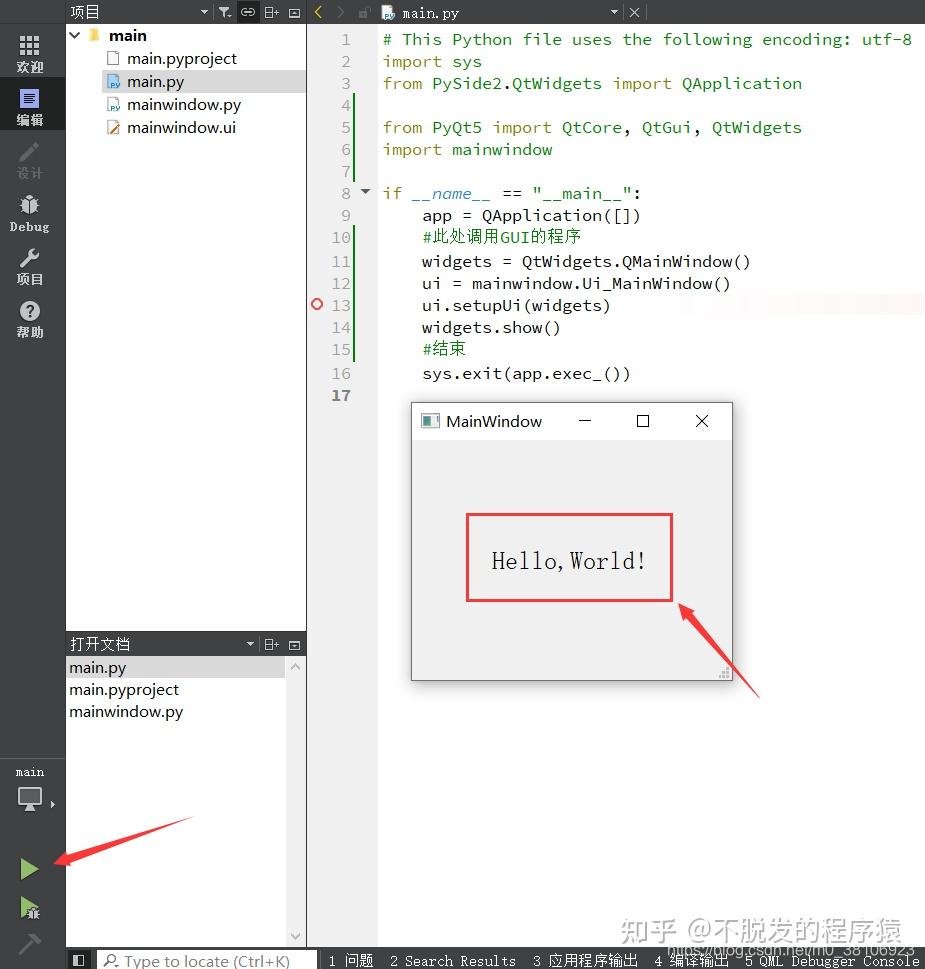The width and height of the screenshot is (925, 969).
Task: Open the Debug mode in the sidebar
Action: 30,211
